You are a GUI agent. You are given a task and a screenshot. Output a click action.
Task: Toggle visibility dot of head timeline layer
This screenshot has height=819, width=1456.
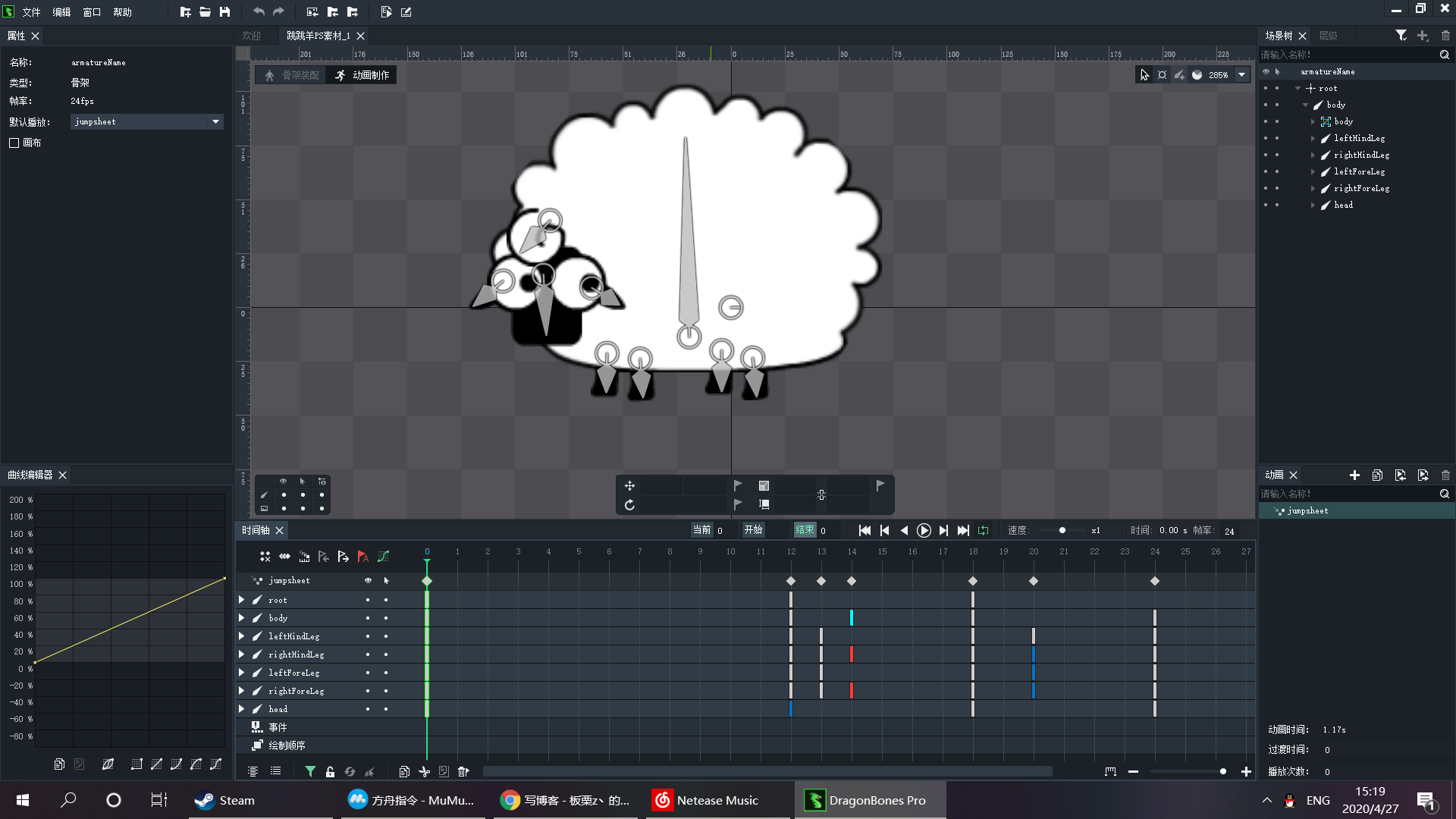pyautogui.click(x=368, y=709)
